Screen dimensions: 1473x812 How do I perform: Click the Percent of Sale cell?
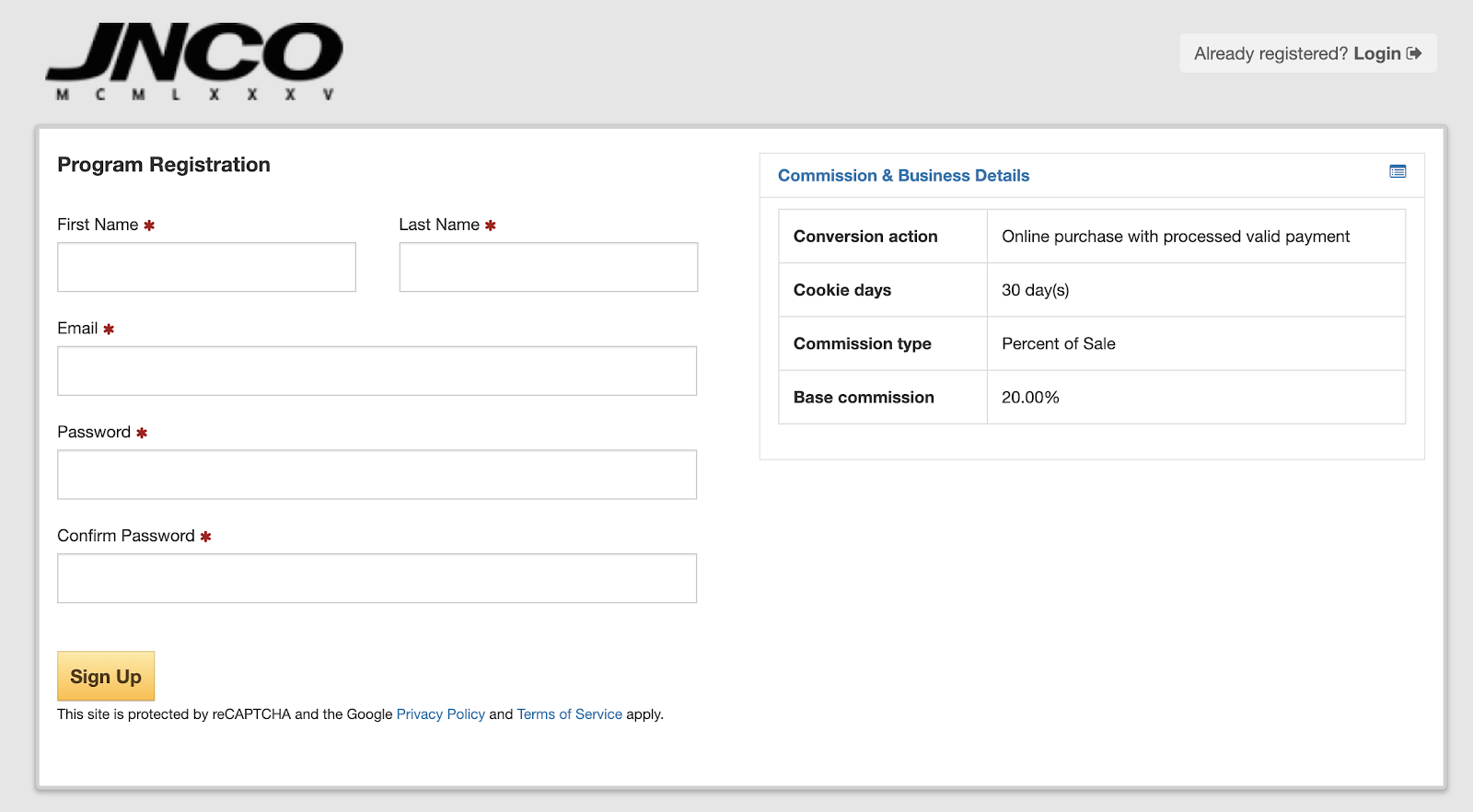1058,343
